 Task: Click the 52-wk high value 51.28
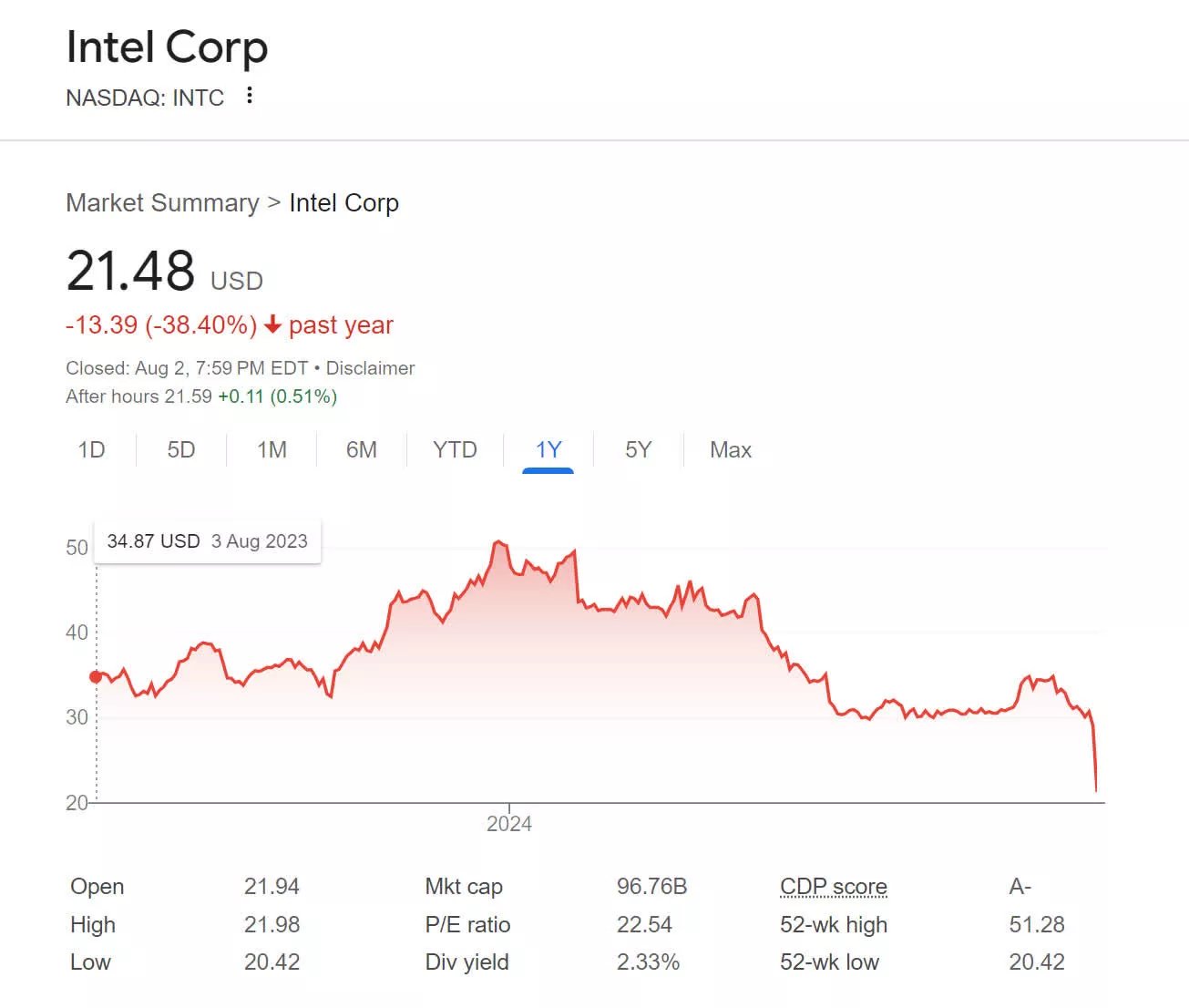pos(1037,925)
